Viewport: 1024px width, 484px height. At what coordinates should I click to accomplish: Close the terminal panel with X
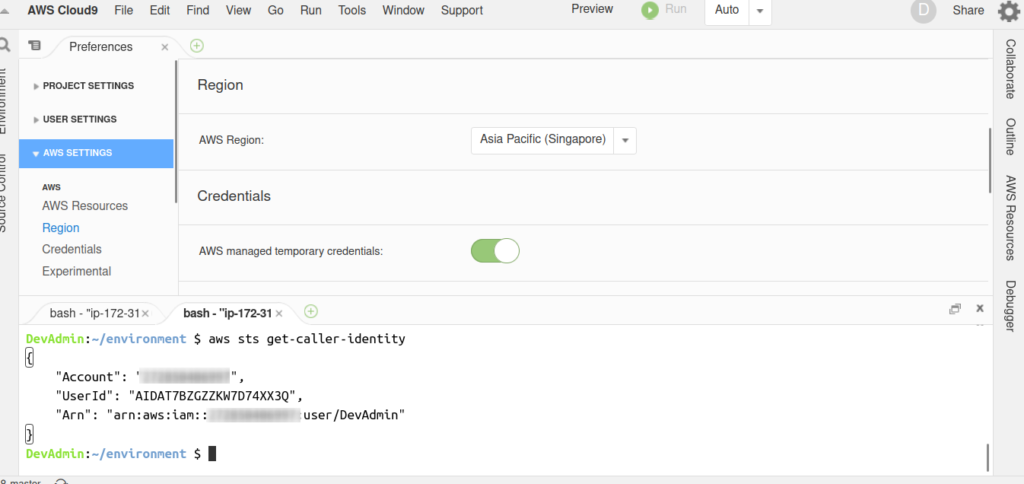click(980, 308)
